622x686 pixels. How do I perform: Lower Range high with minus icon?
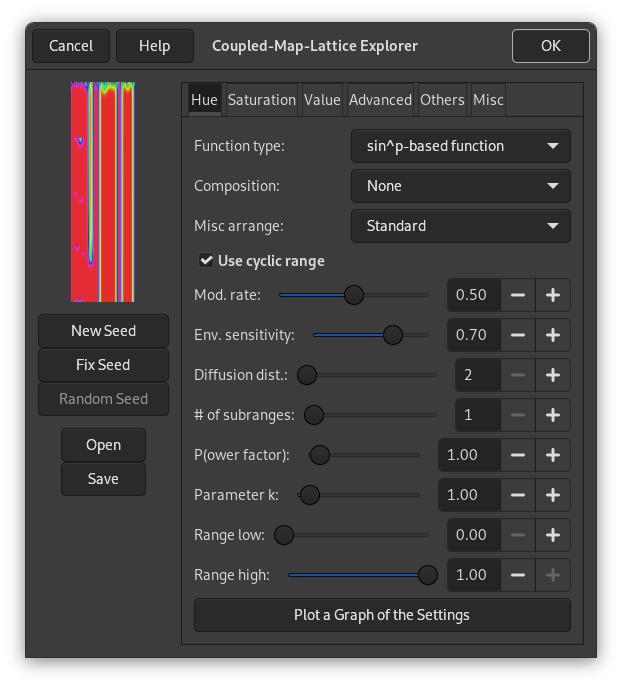coord(518,575)
